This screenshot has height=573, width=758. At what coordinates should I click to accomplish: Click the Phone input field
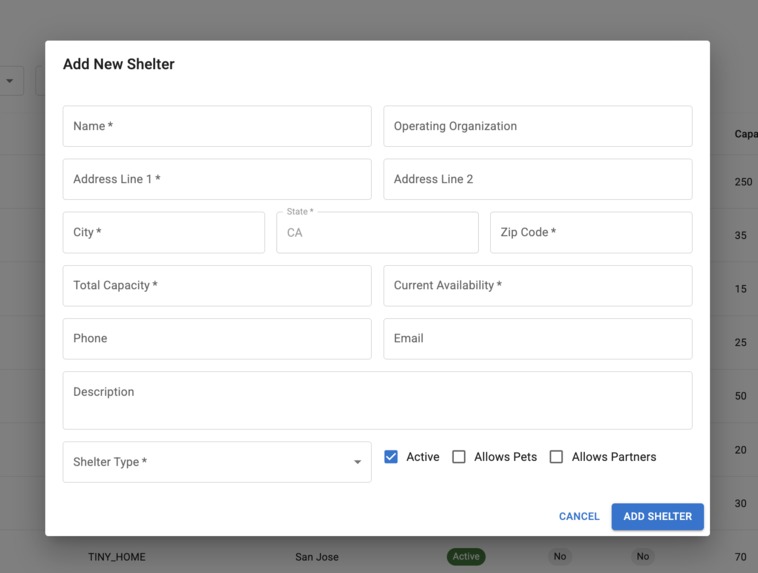click(217, 339)
